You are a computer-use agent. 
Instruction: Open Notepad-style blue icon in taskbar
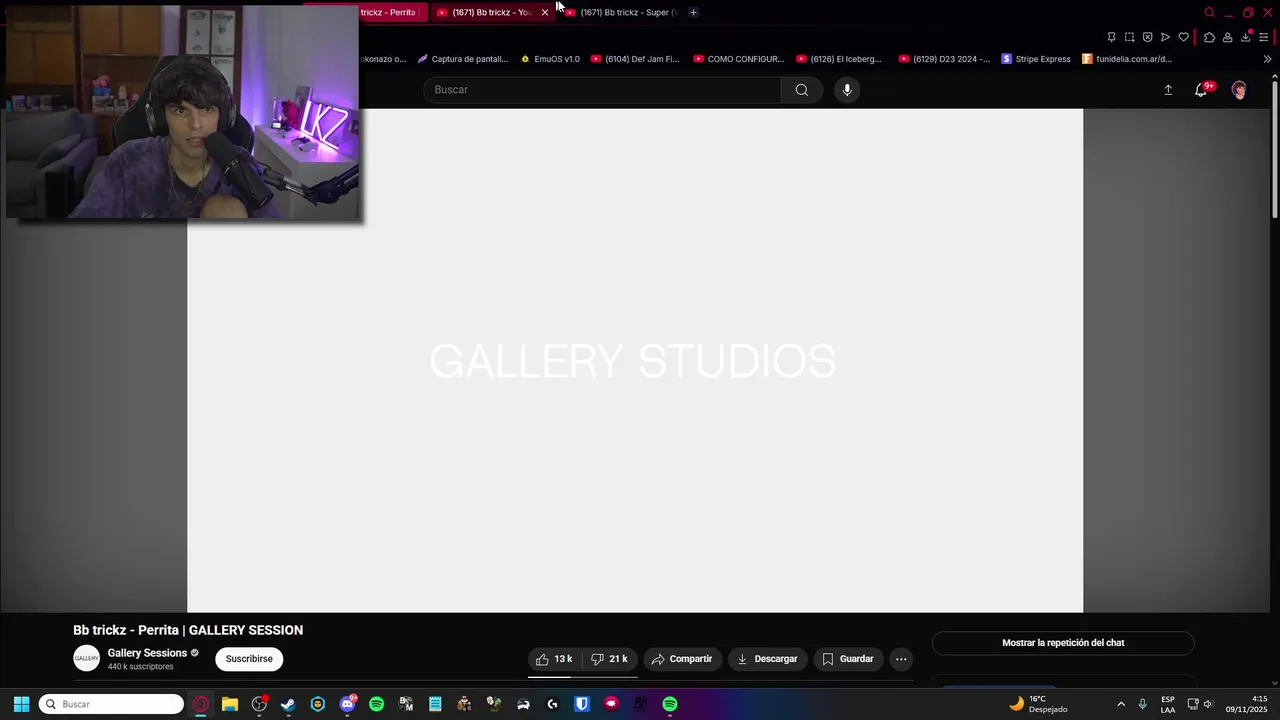435,704
